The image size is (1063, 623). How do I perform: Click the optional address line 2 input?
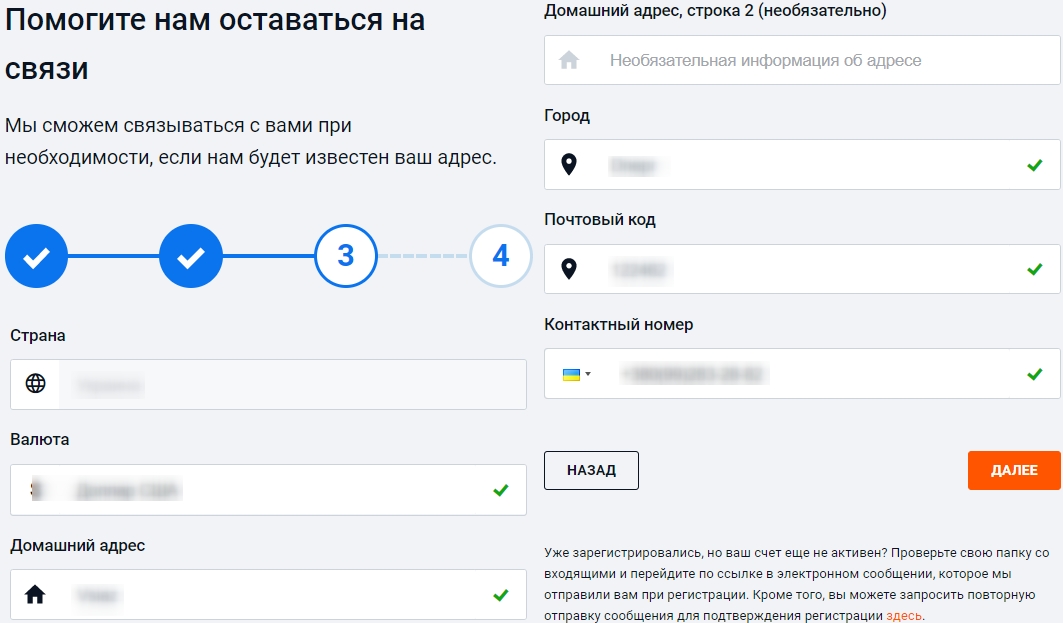[x=802, y=60]
